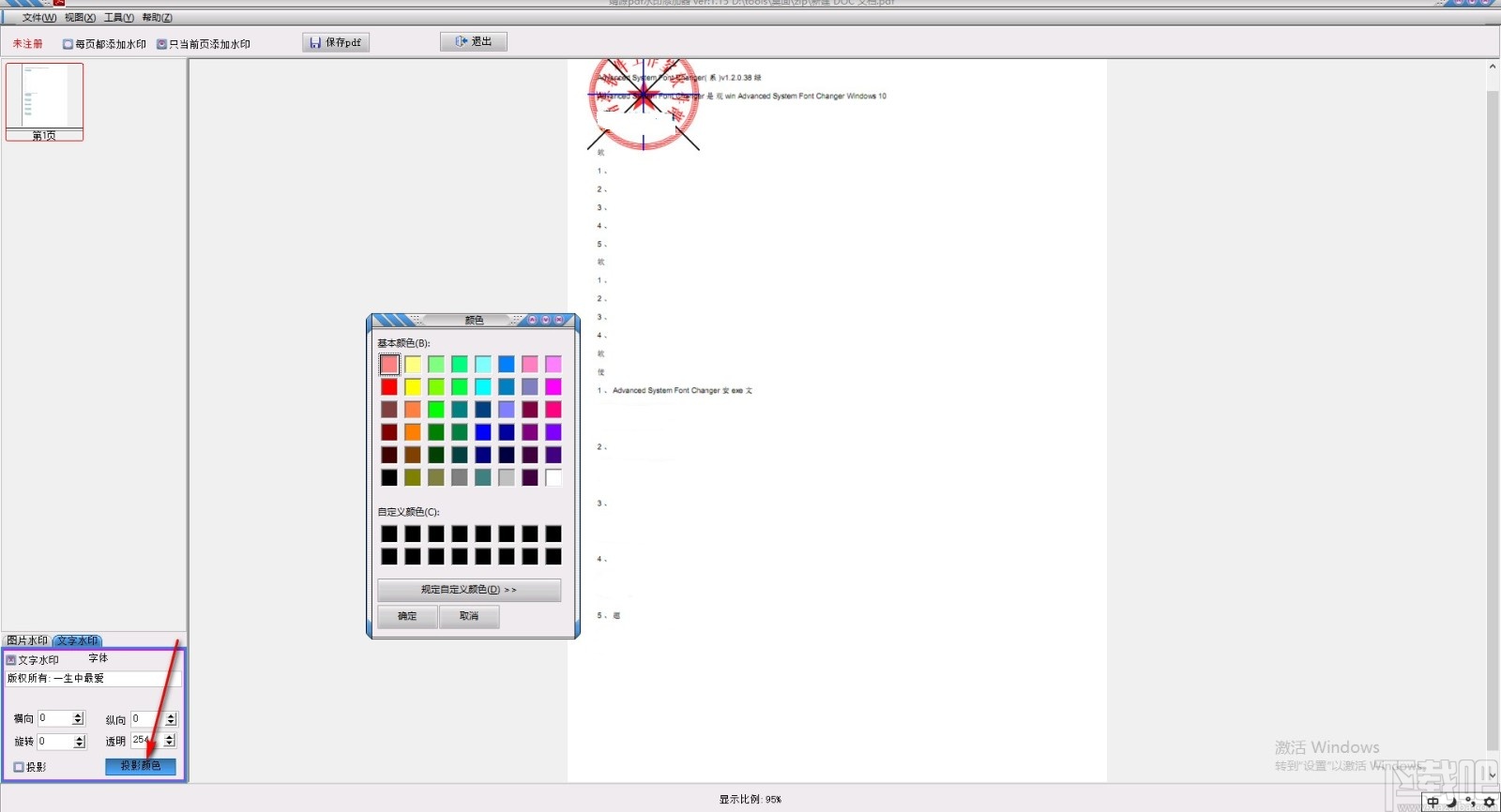Image resolution: width=1501 pixels, height=812 pixels.
Task: Open the 帮助(Z) menu
Action: pyautogui.click(x=157, y=18)
